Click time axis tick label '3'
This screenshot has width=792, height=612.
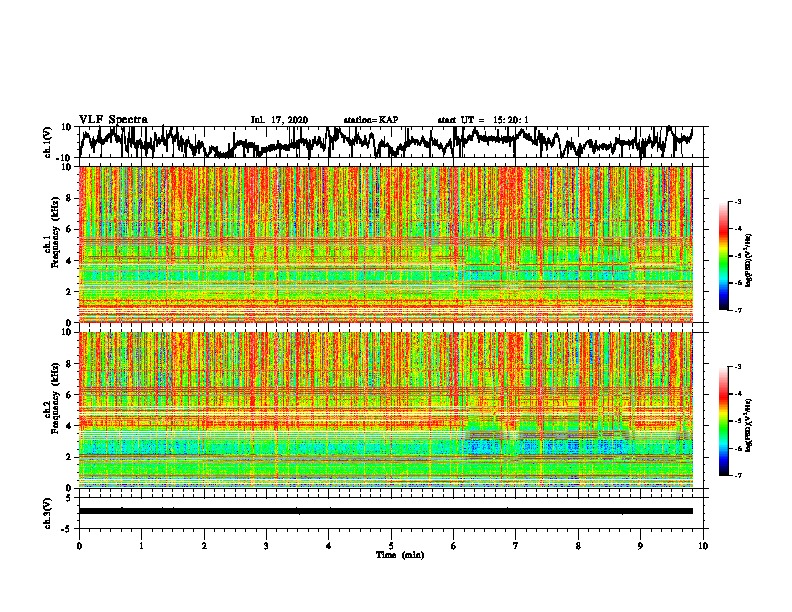click(x=266, y=546)
